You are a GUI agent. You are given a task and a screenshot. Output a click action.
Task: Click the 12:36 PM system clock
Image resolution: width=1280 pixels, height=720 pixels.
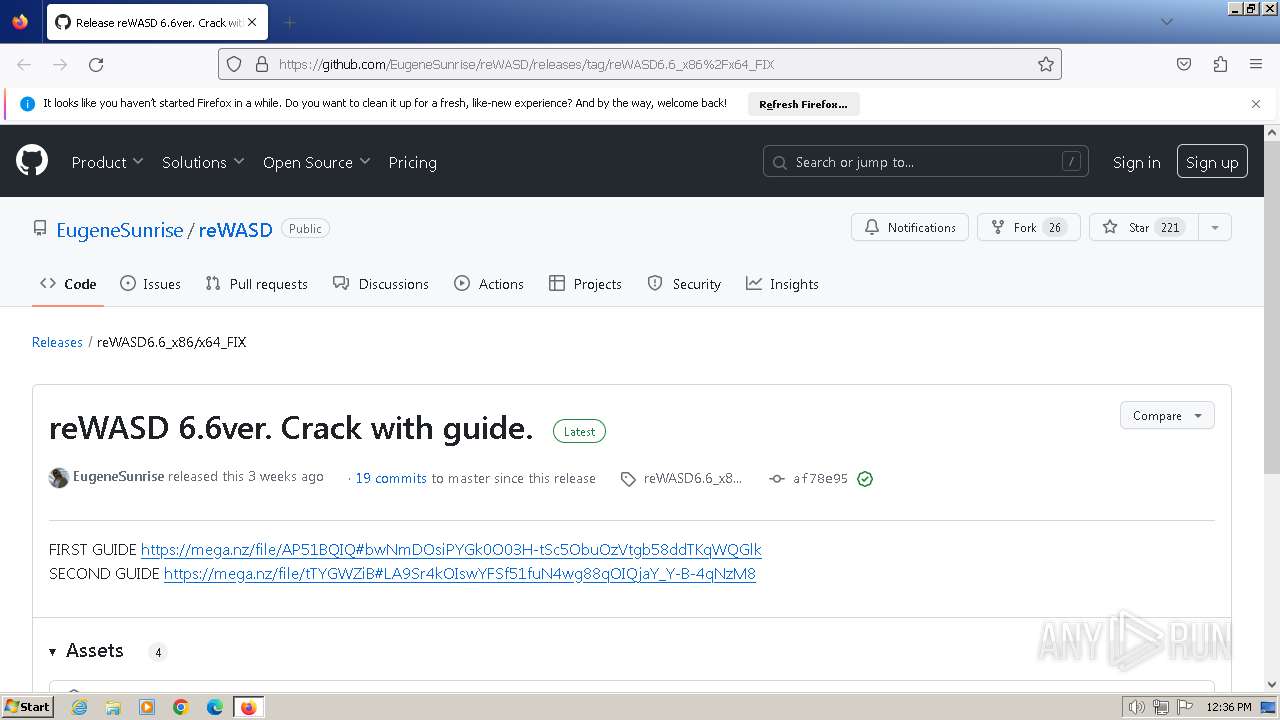(x=1229, y=707)
